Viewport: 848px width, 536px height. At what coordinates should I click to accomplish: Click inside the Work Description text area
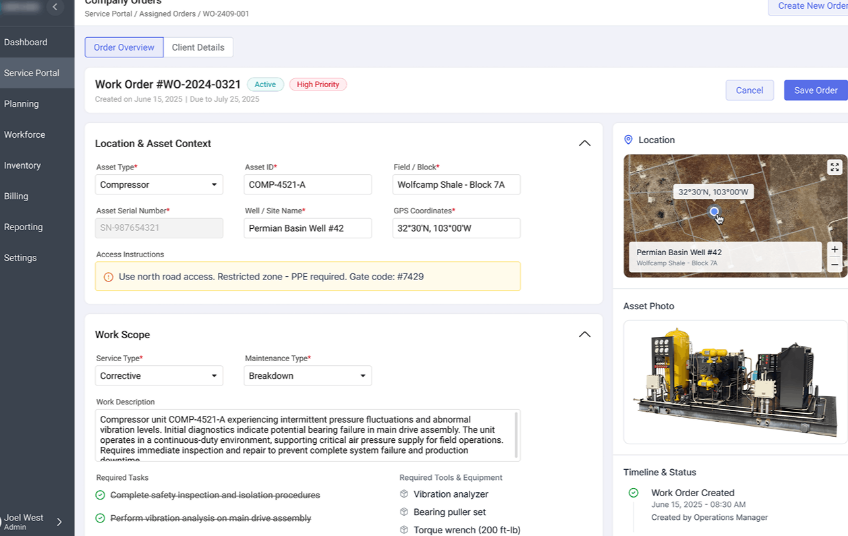click(308, 435)
